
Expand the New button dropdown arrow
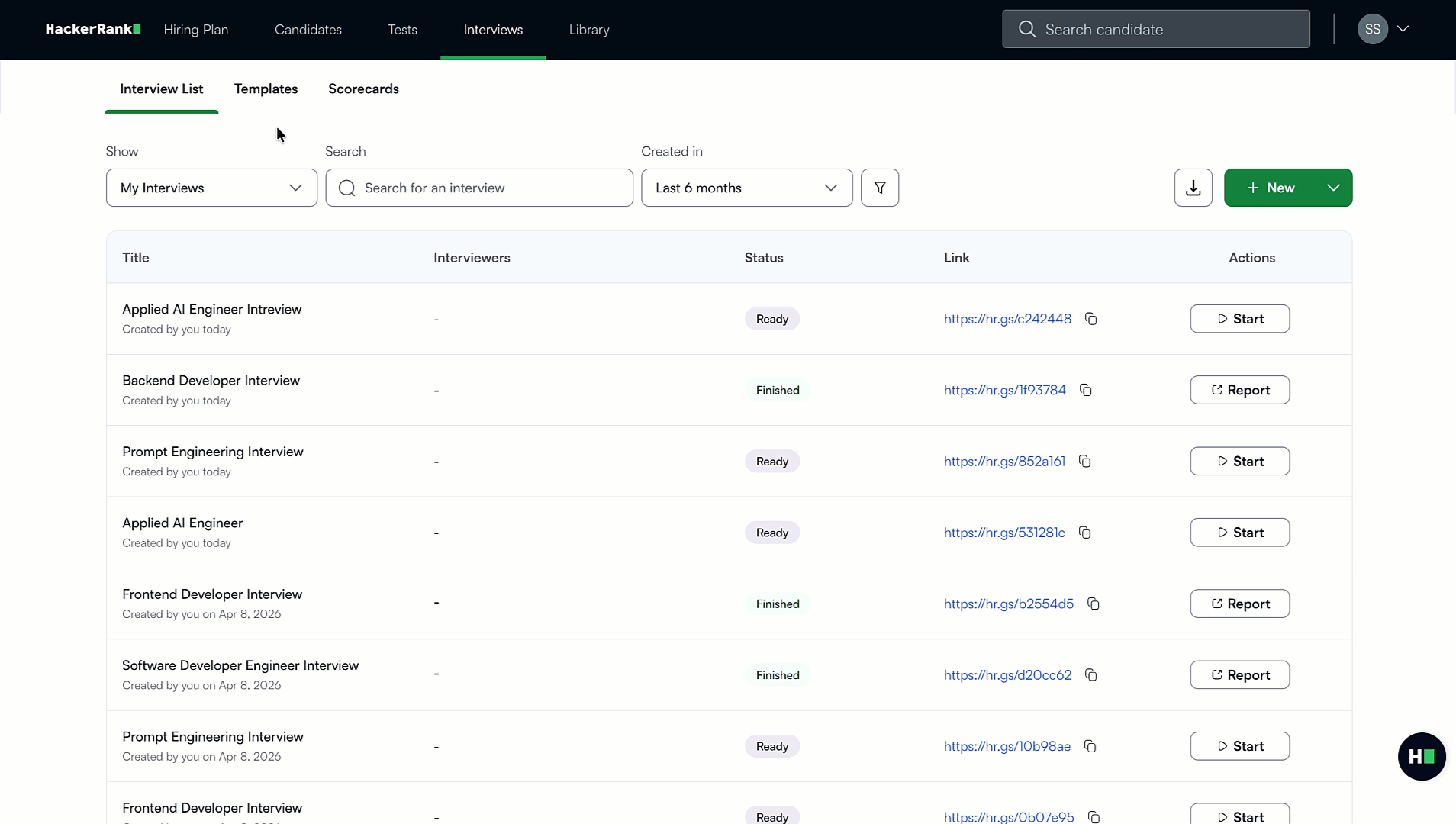(1332, 188)
